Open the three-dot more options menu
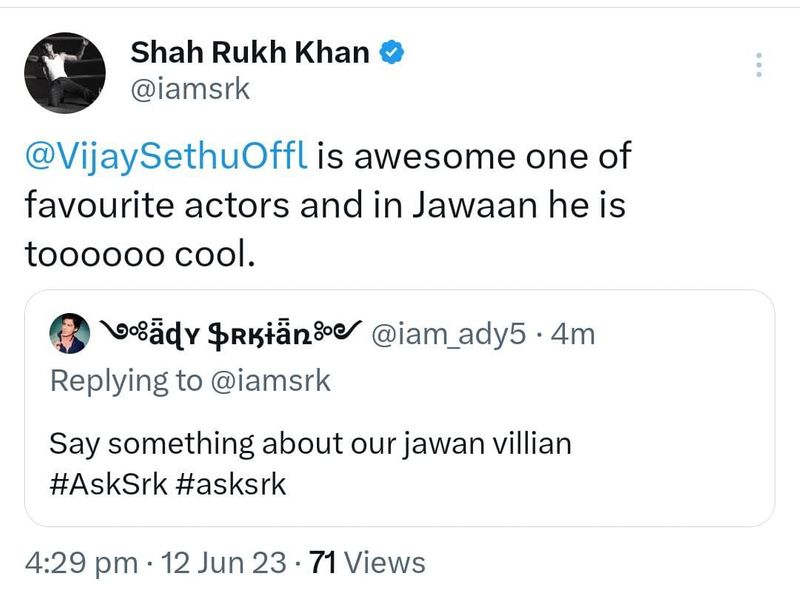 (759, 65)
